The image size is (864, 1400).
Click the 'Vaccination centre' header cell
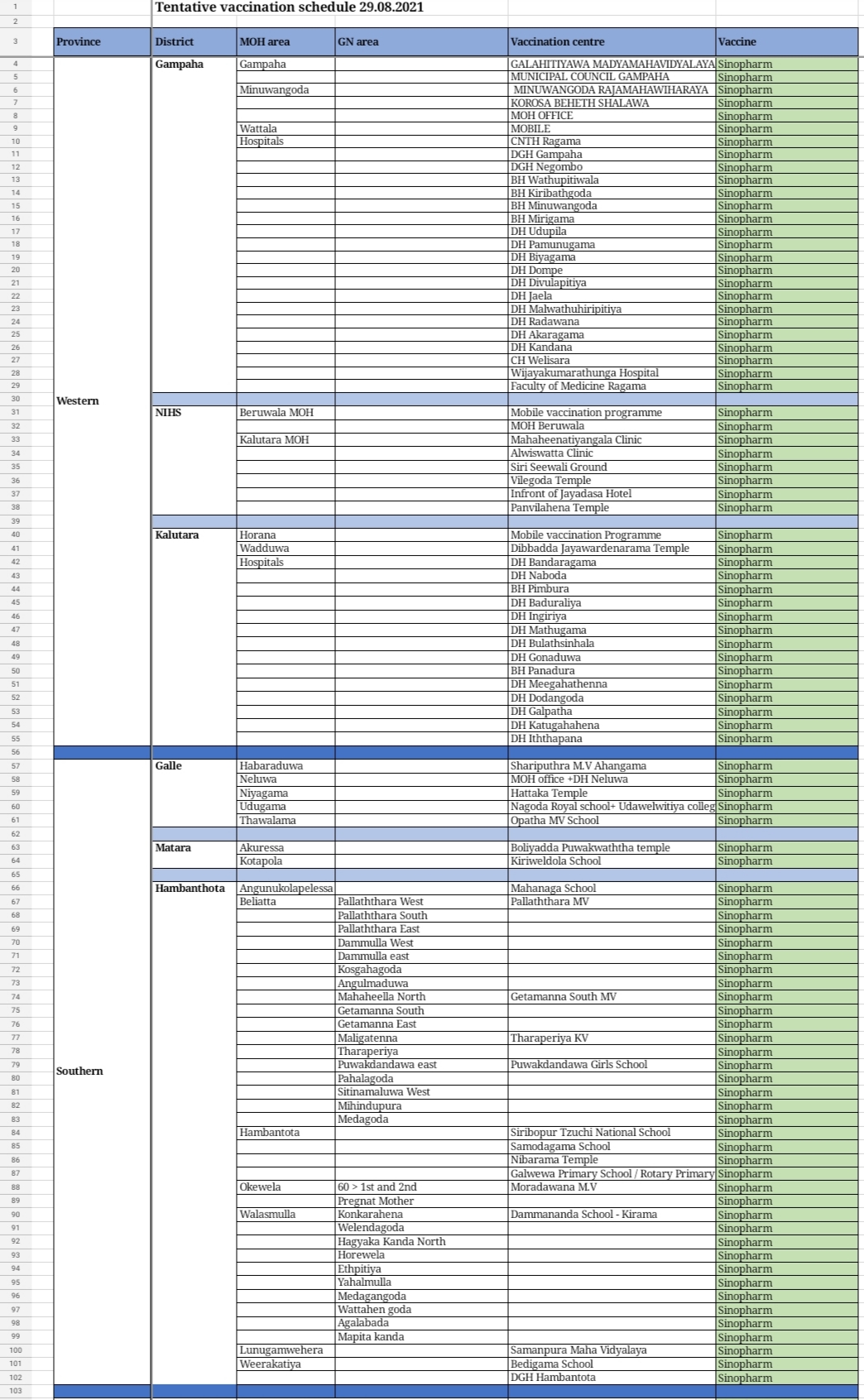[x=612, y=41]
